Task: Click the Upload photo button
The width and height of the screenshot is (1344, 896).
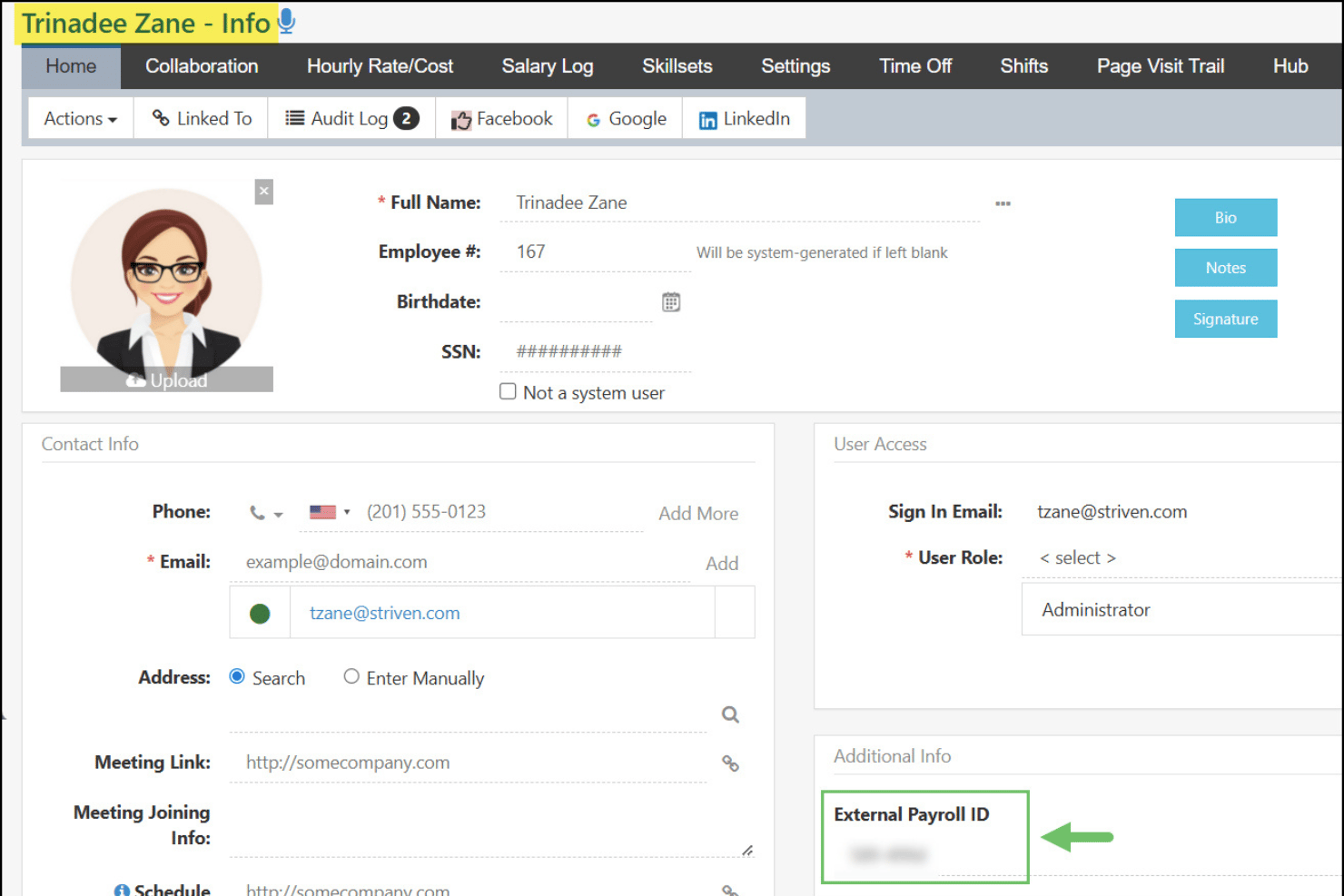Action: tap(167, 380)
